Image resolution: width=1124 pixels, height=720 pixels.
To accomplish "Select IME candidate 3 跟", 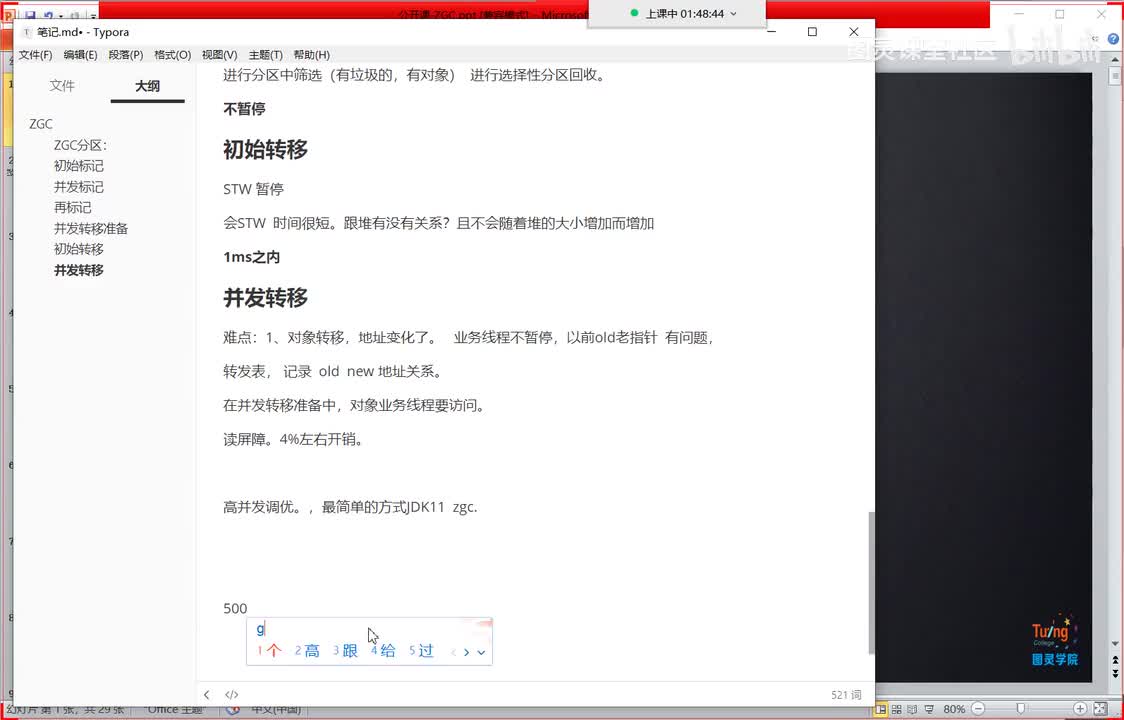I will [x=345, y=651].
